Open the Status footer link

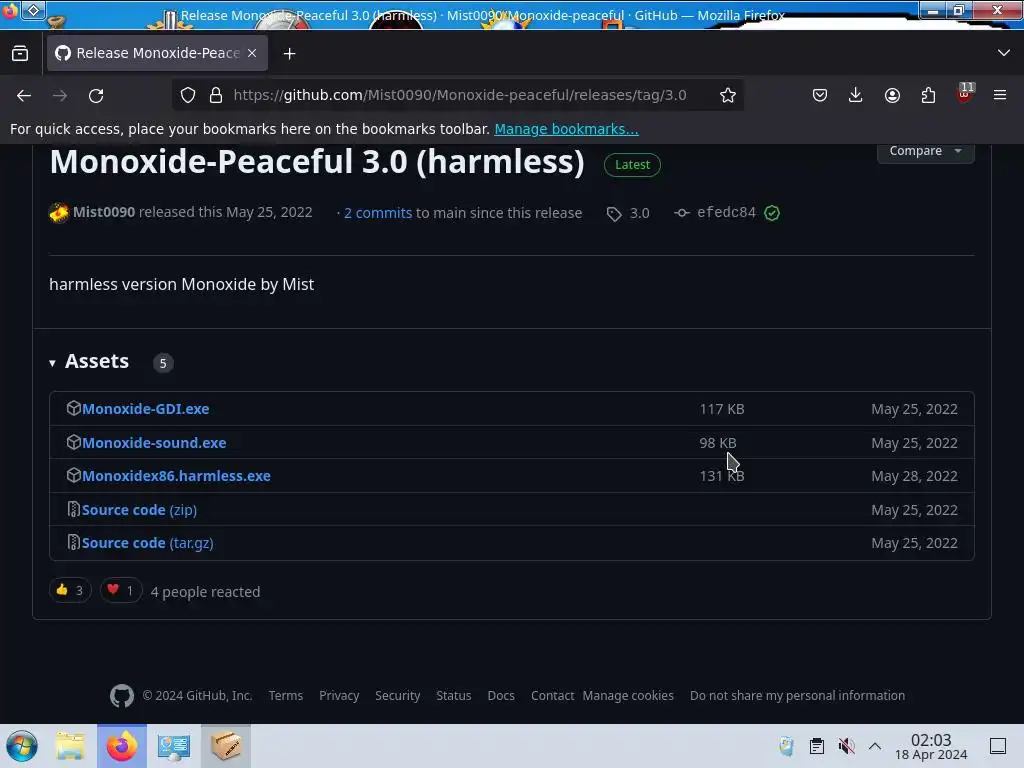453,696
